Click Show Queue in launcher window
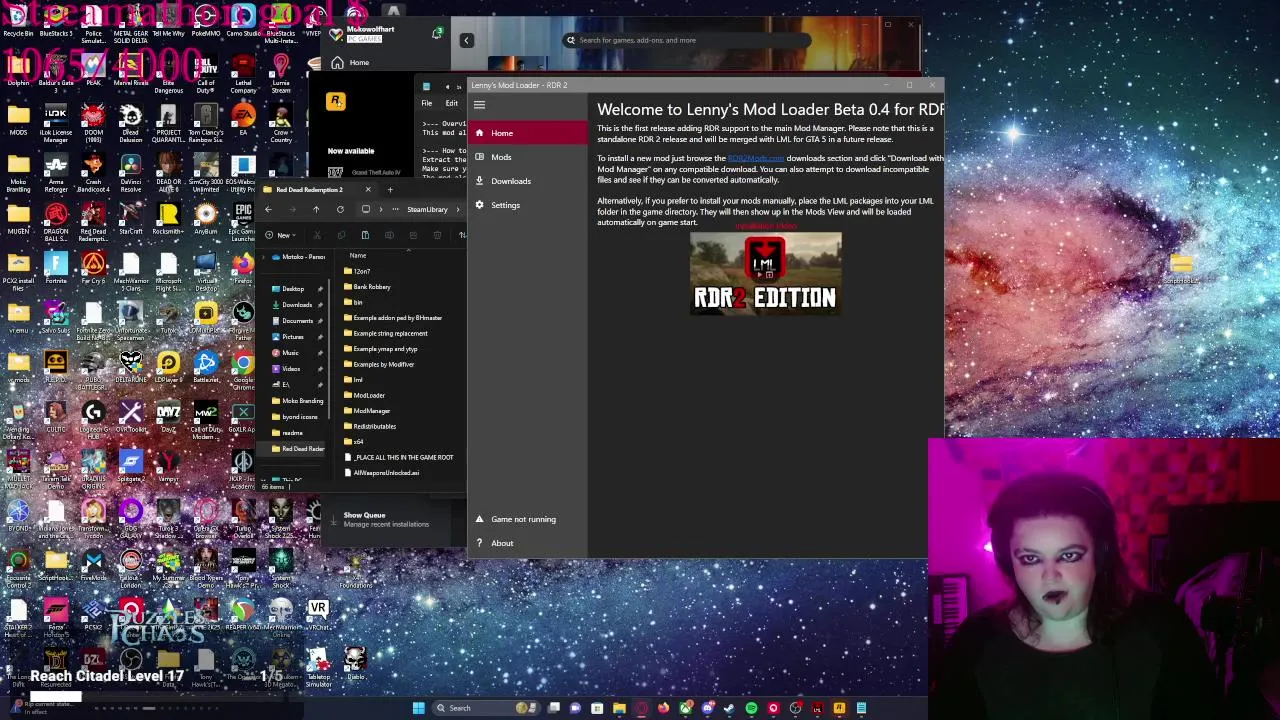The height and width of the screenshot is (720, 1280). [364, 516]
